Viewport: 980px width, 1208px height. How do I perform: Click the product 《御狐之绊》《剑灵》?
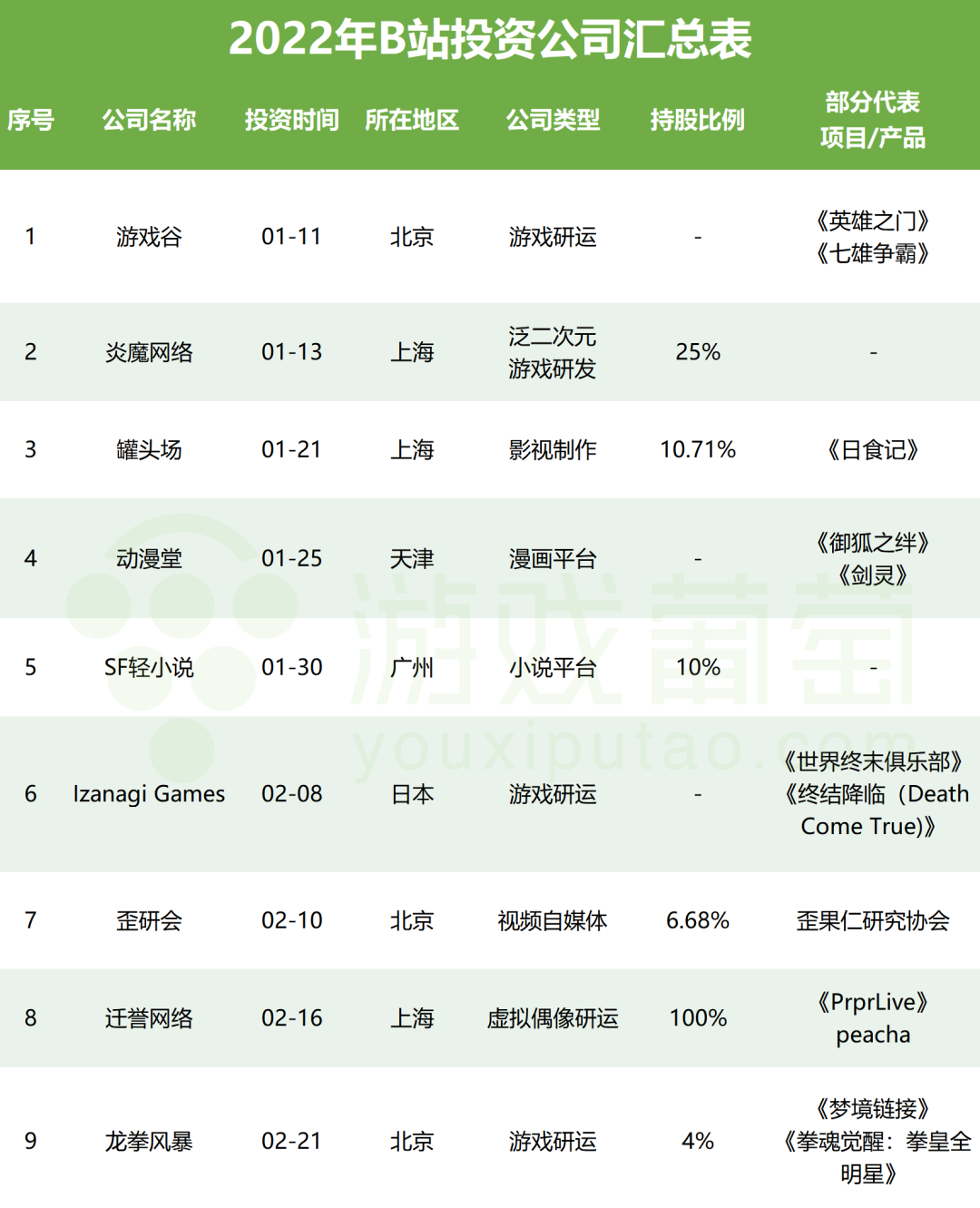[873, 558]
